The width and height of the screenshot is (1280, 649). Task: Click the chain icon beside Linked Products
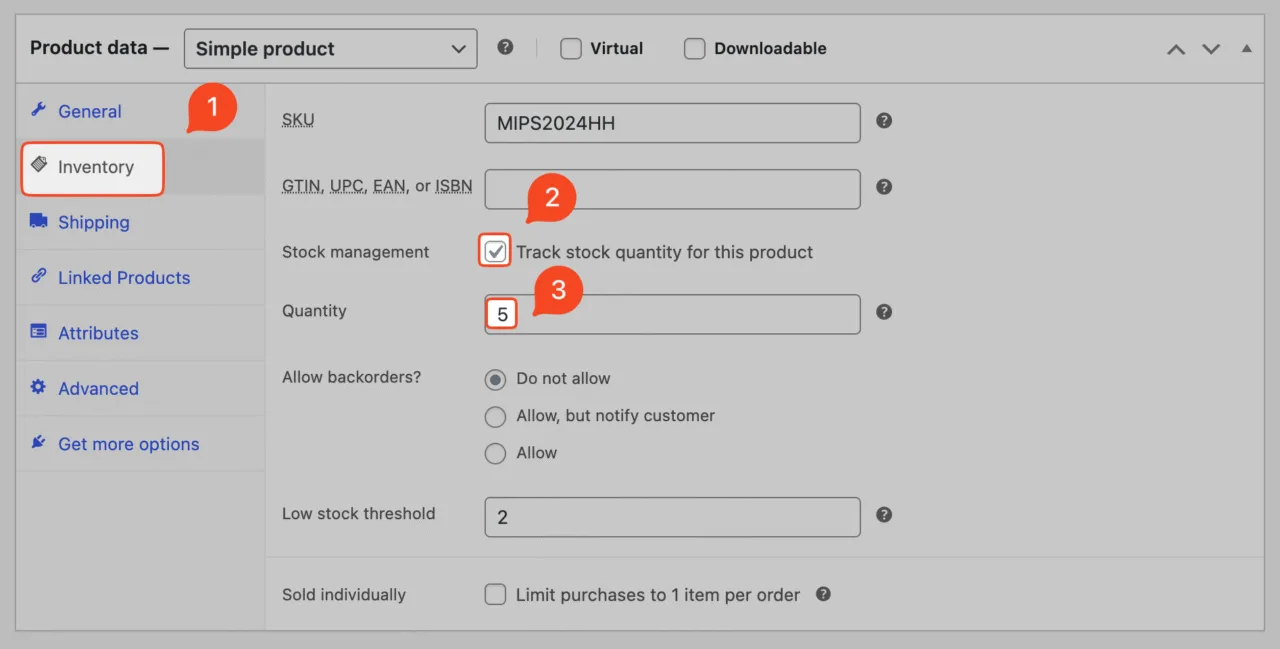tap(39, 276)
